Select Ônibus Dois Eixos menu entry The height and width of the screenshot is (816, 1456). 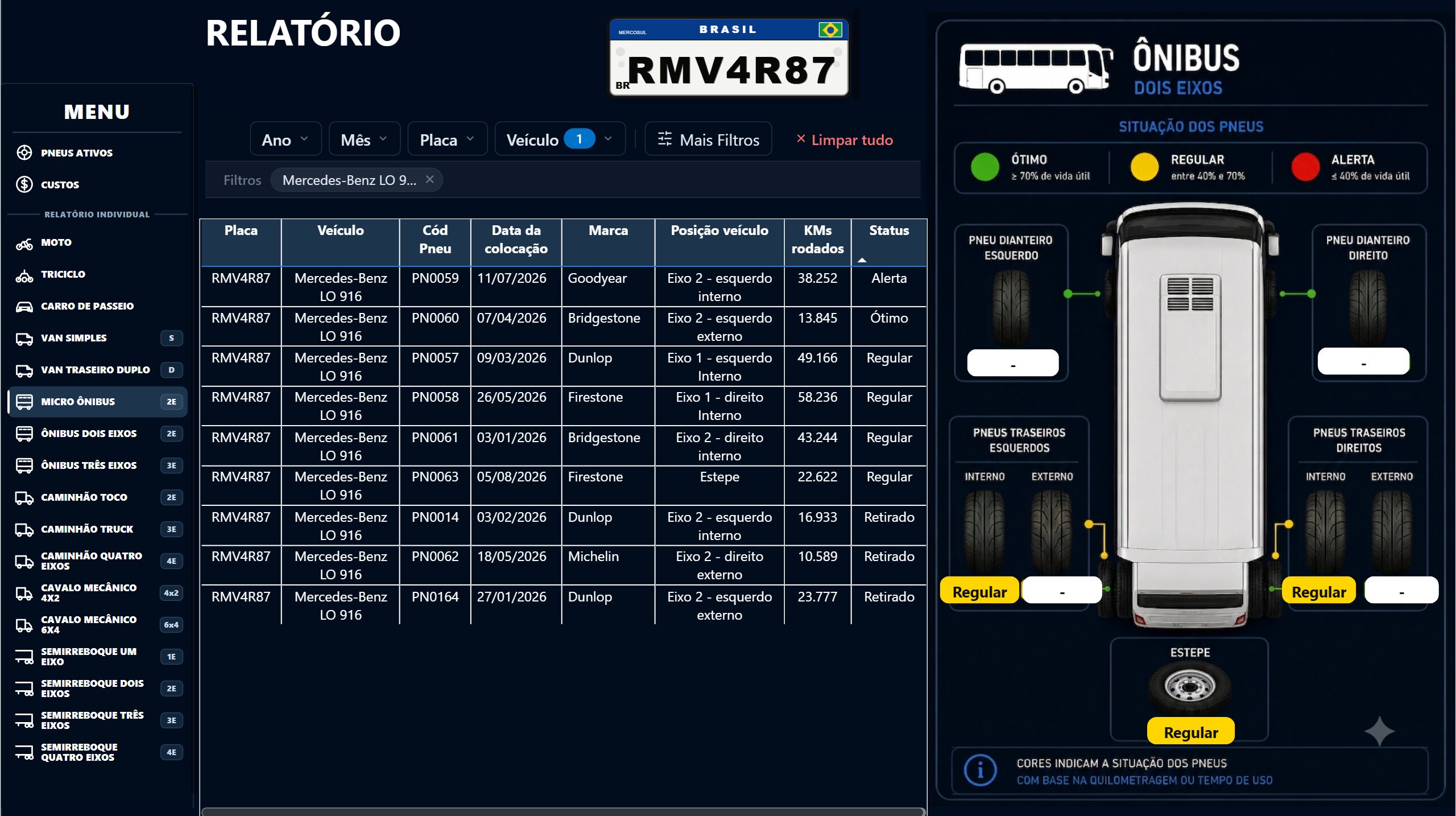point(98,434)
